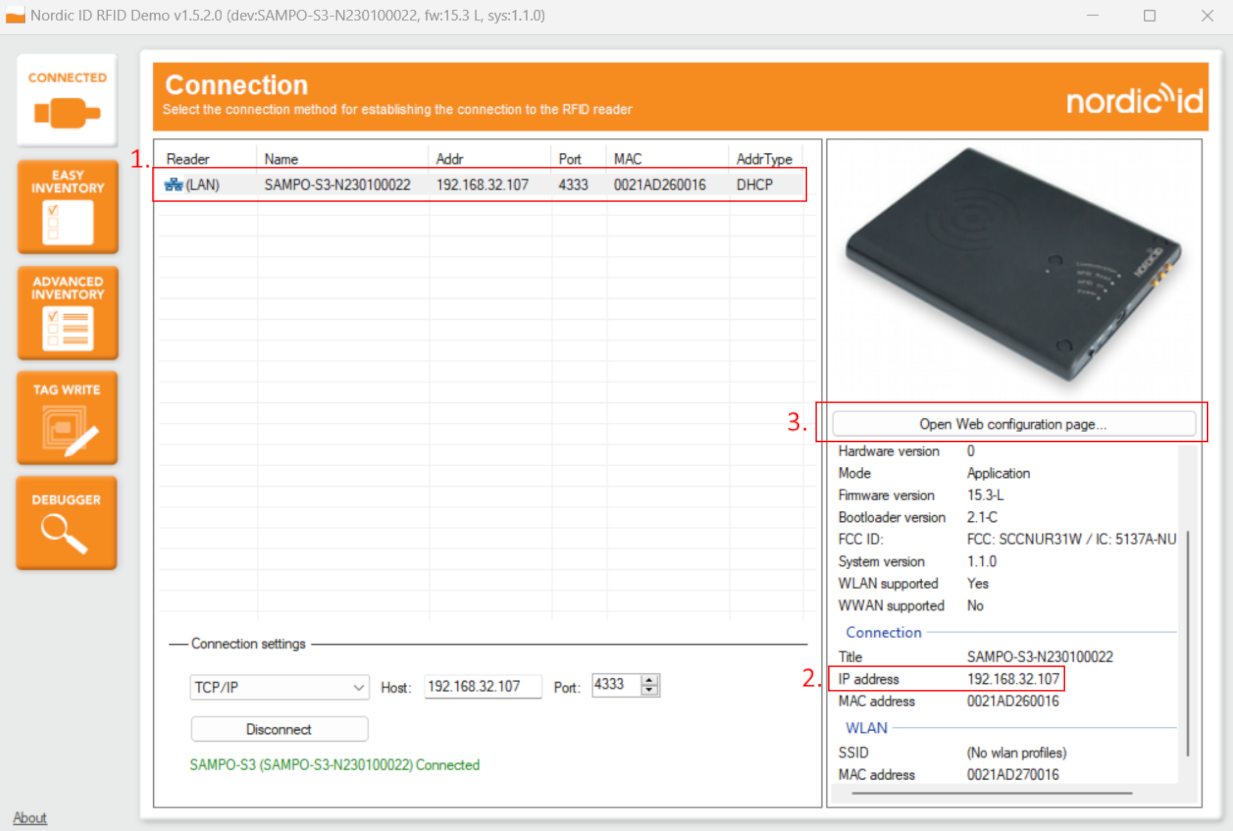1233x831 pixels.
Task: Click the FCC ID value
Action: pyautogui.click(x=1071, y=539)
